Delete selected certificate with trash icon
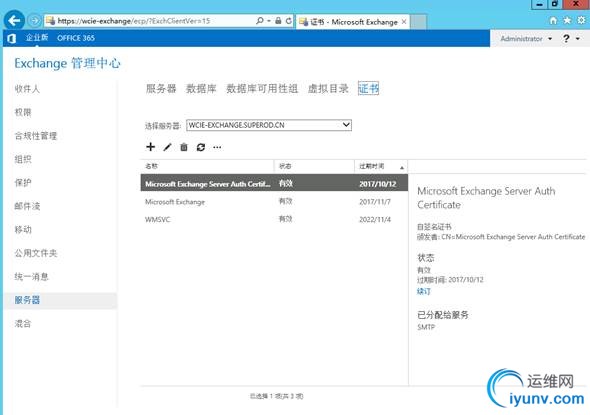 click(184, 147)
